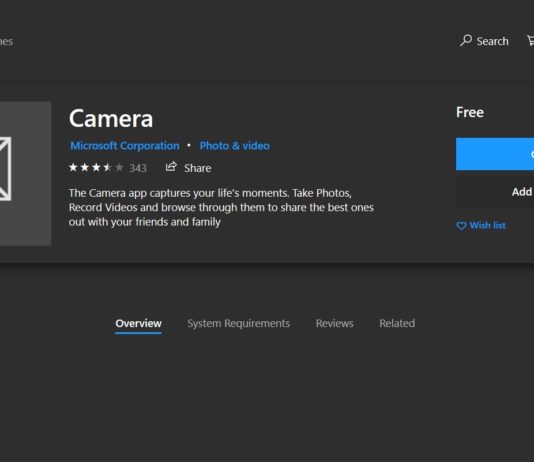Open Microsoft Corporation publisher link

click(x=125, y=146)
